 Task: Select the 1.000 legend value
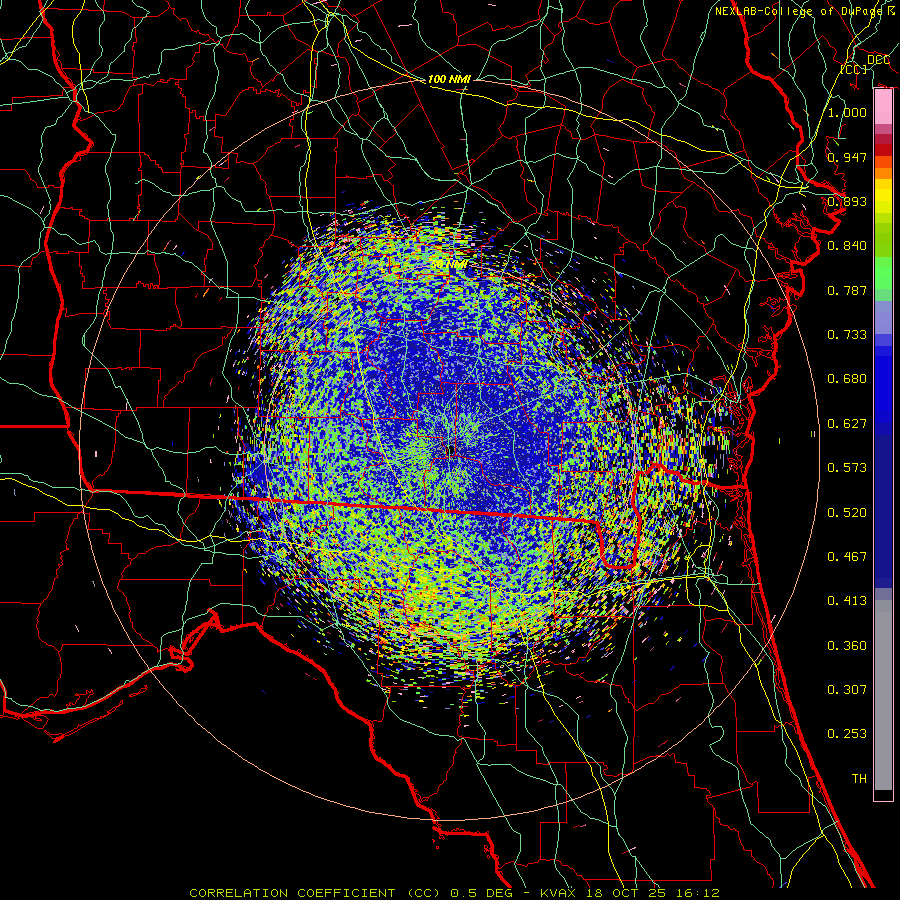click(x=847, y=112)
